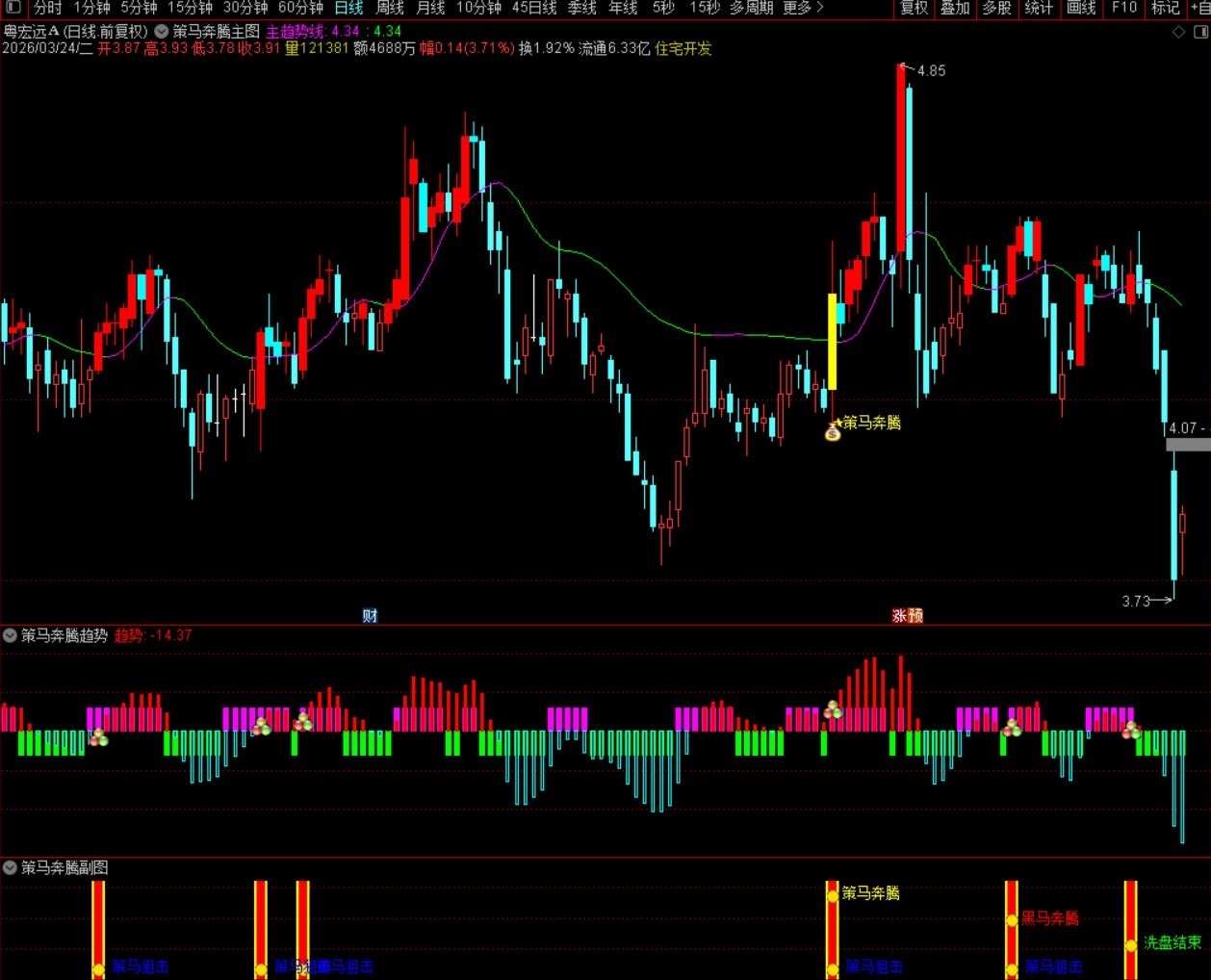
Task: Click the 住宅开发 sector link
Action: [683, 48]
